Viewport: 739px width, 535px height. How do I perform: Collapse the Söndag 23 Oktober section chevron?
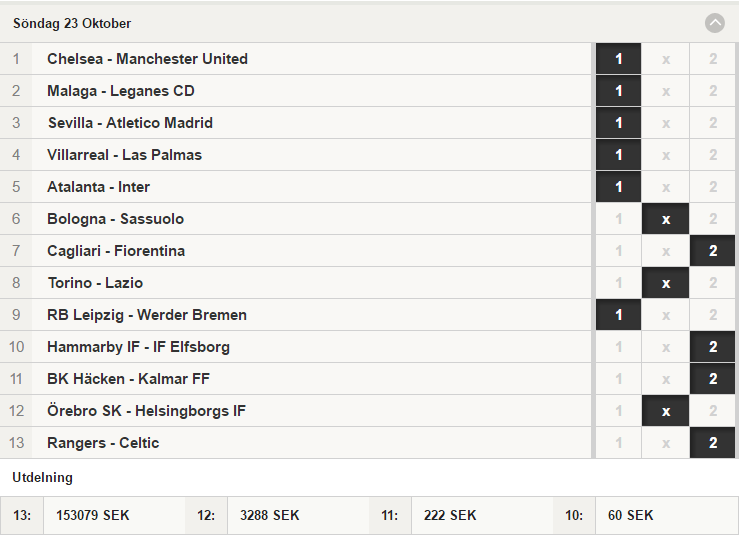point(714,23)
